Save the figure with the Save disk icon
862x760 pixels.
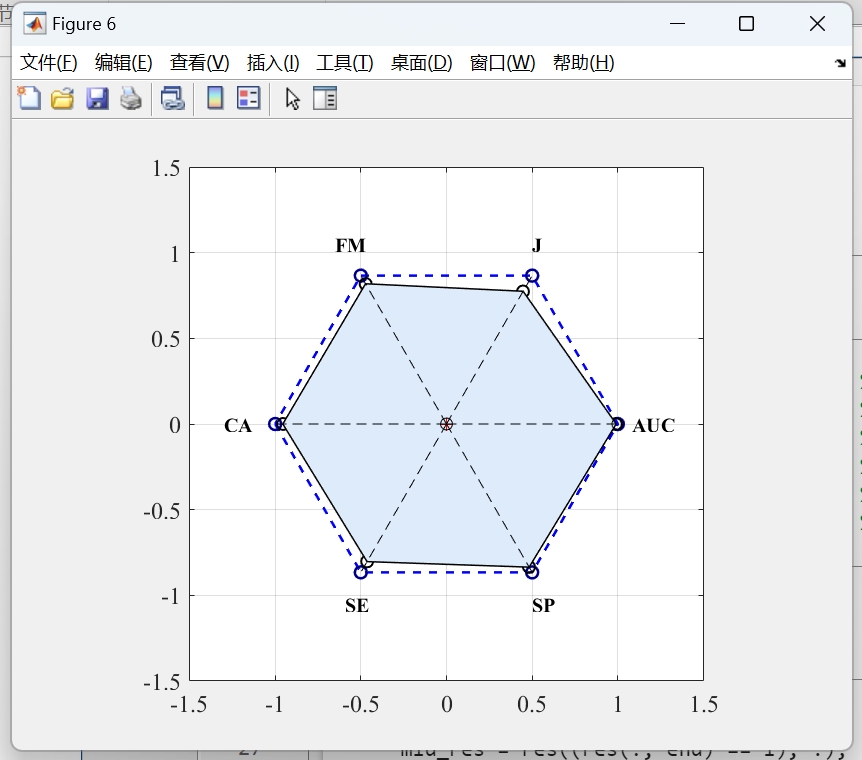coord(97,98)
